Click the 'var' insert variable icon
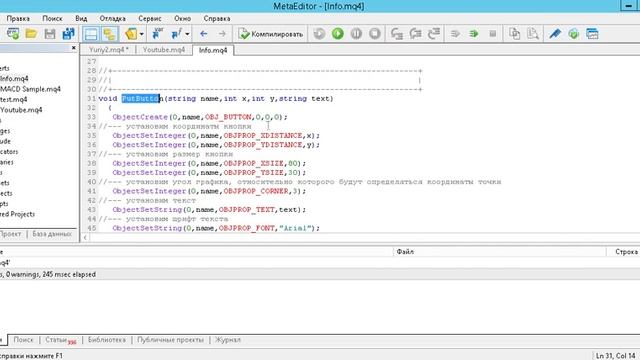 [x=157, y=33]
